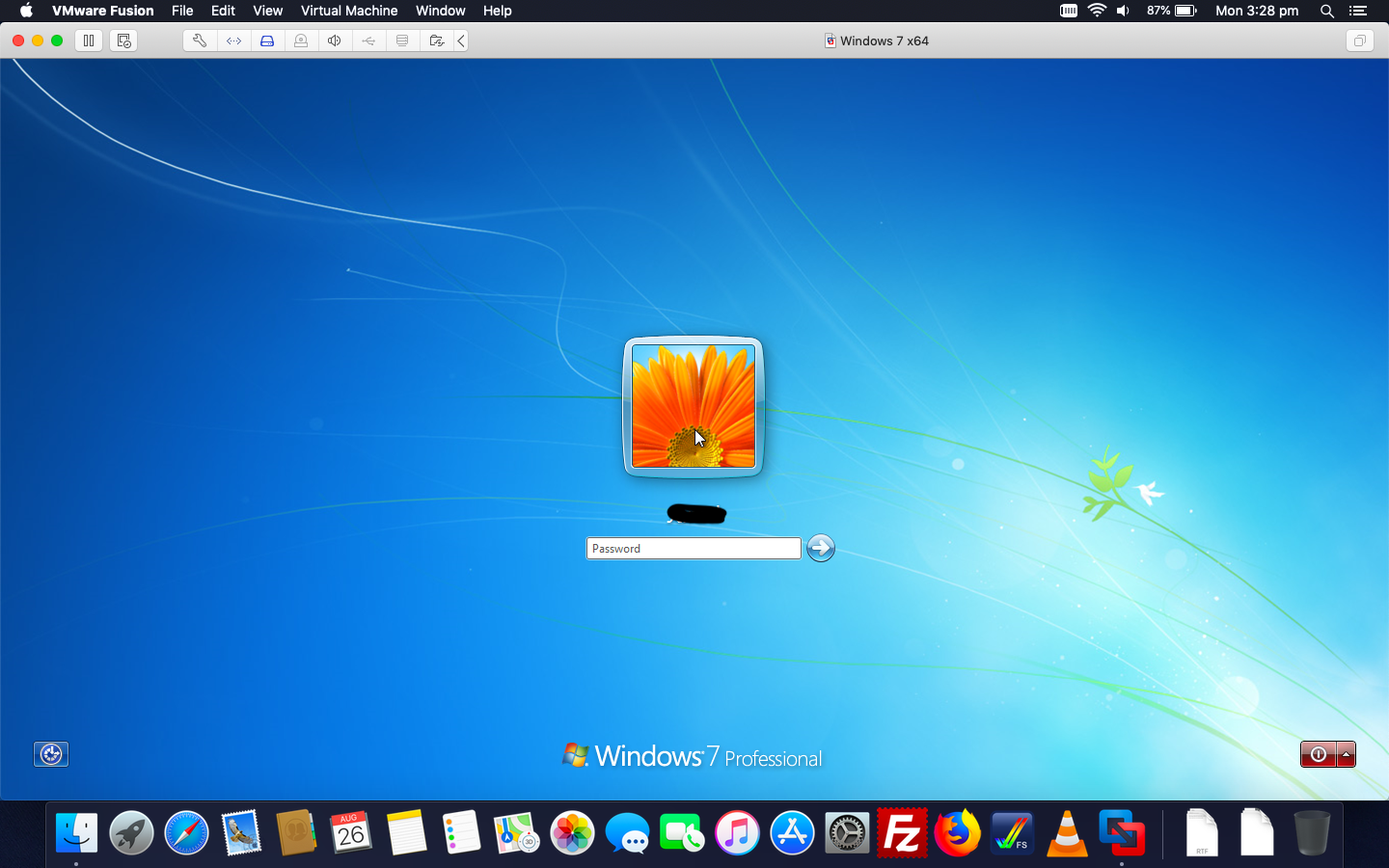1389x868 pixels.
Task: Open Firefox from the Dock
Action: (957, 832)
